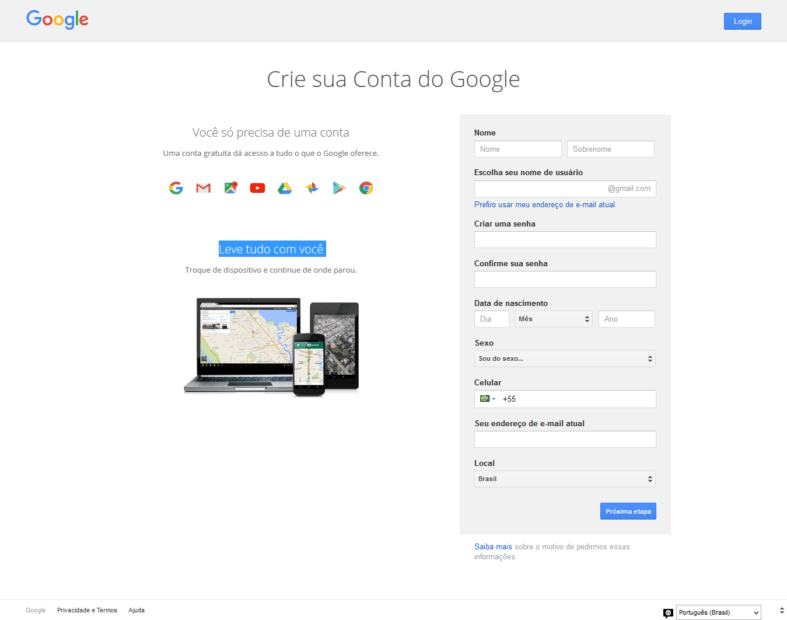Click 'Prefiro usar meu endereço de e-mail atual' link
This screenshot has height=620, width=787.
(545, 204)
